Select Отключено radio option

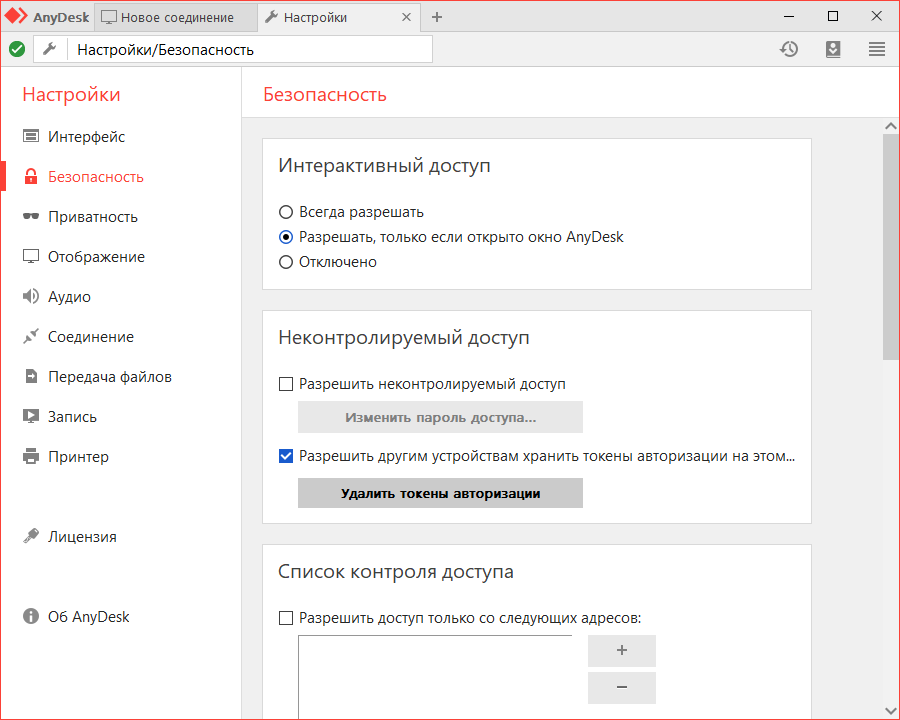[x=286, y=262]
